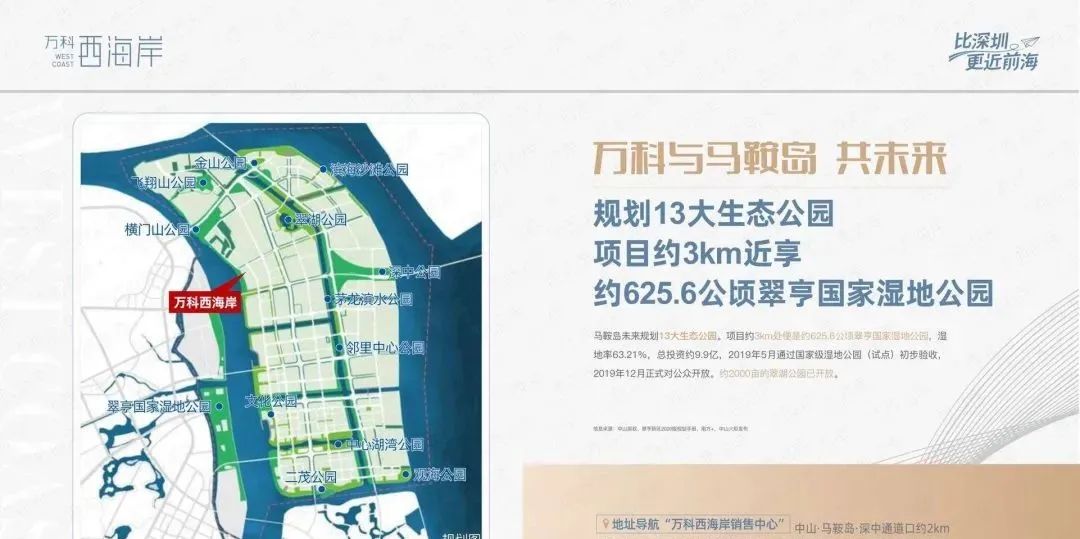Click the sentence 2019年12月正式对公众开放
Image resolution: width=1080 pixels, height=539 pixels.
point(654,373)
